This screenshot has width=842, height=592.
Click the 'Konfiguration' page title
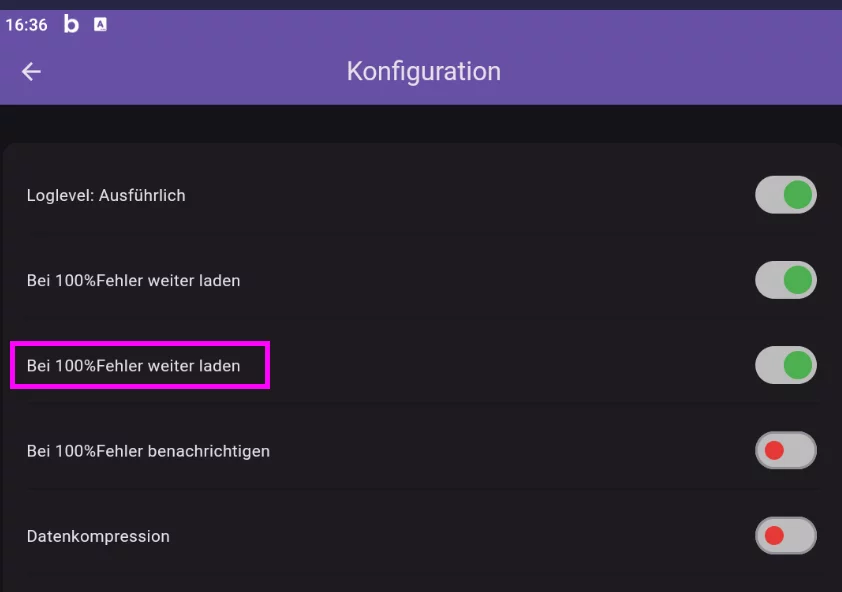(x=423, y=71)
